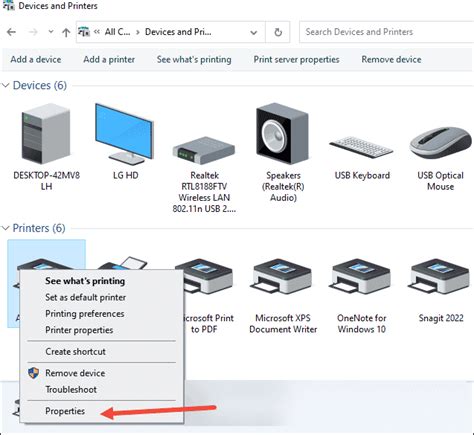Viewport: 474px width, 435px height.
Task: Click 'Add a printer' in toolbar
Action: click(109, 60)
